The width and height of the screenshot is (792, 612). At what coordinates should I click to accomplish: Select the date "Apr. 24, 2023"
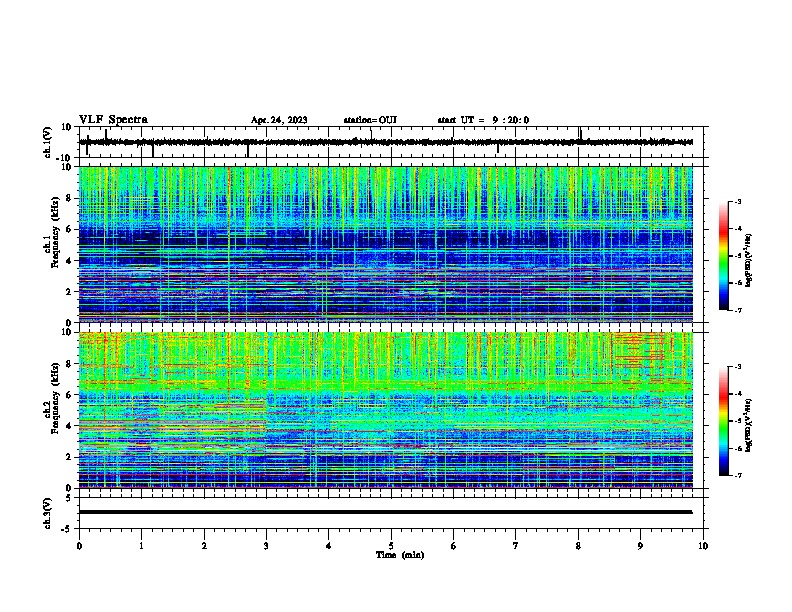pyautogui.click(x=279, y=120)
